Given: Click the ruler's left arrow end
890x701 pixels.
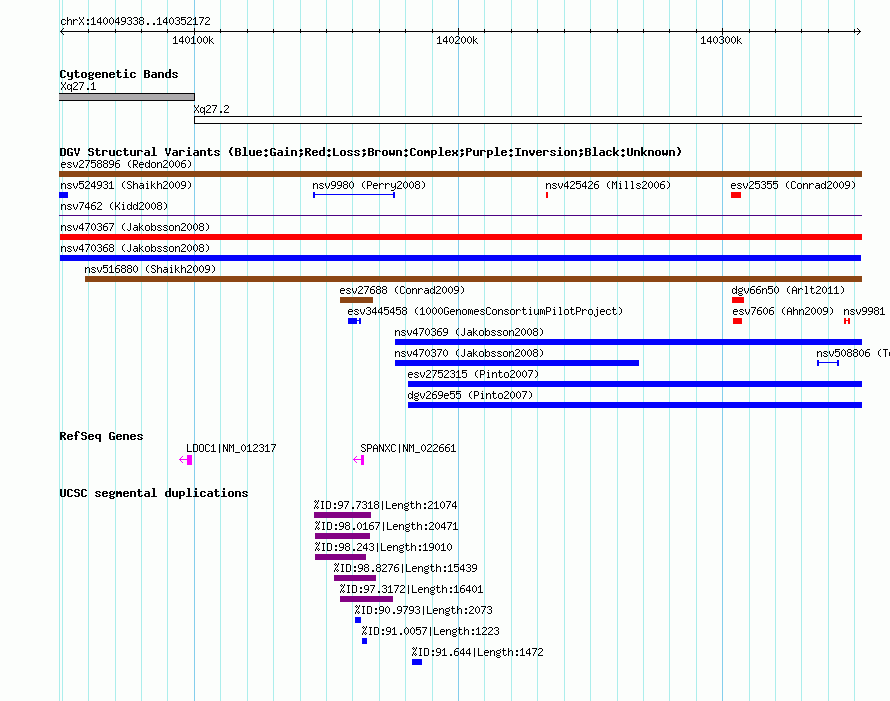Looking at the screenshot, I should [62, 32].
